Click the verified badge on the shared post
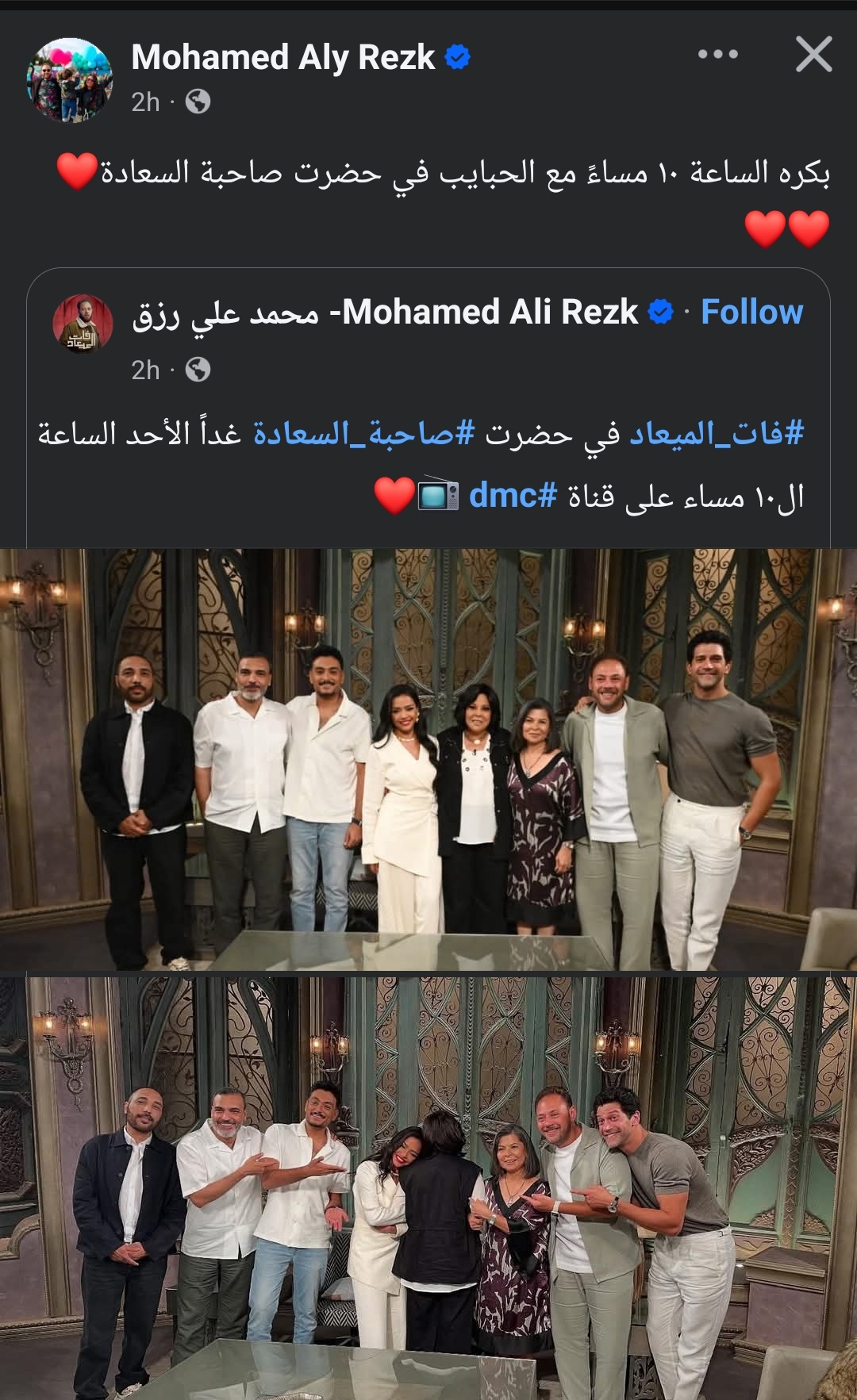The width and height of the screenshot is (857, 1400). point(660,312)
